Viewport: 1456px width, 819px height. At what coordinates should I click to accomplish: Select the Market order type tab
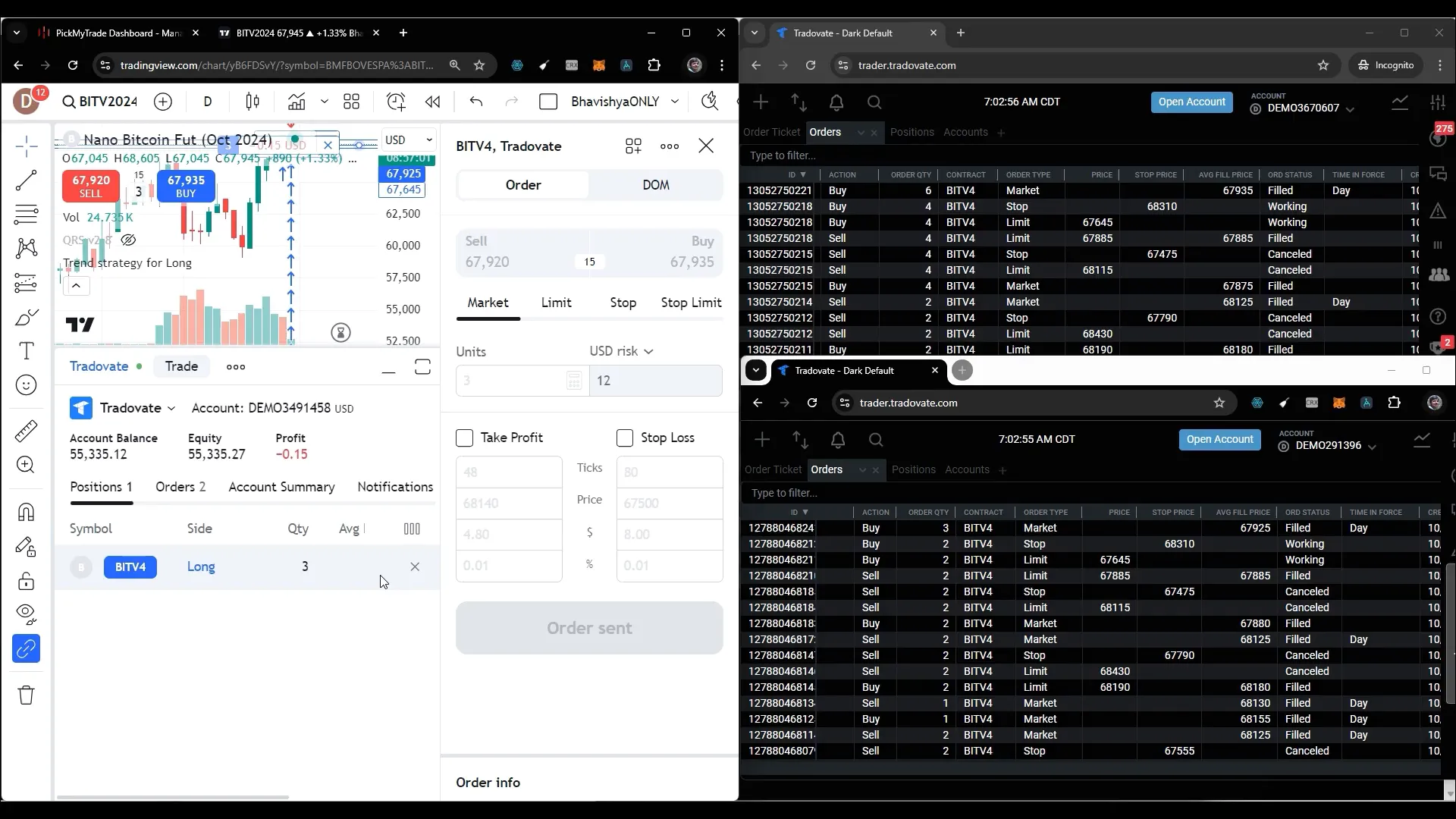(488, 303)
